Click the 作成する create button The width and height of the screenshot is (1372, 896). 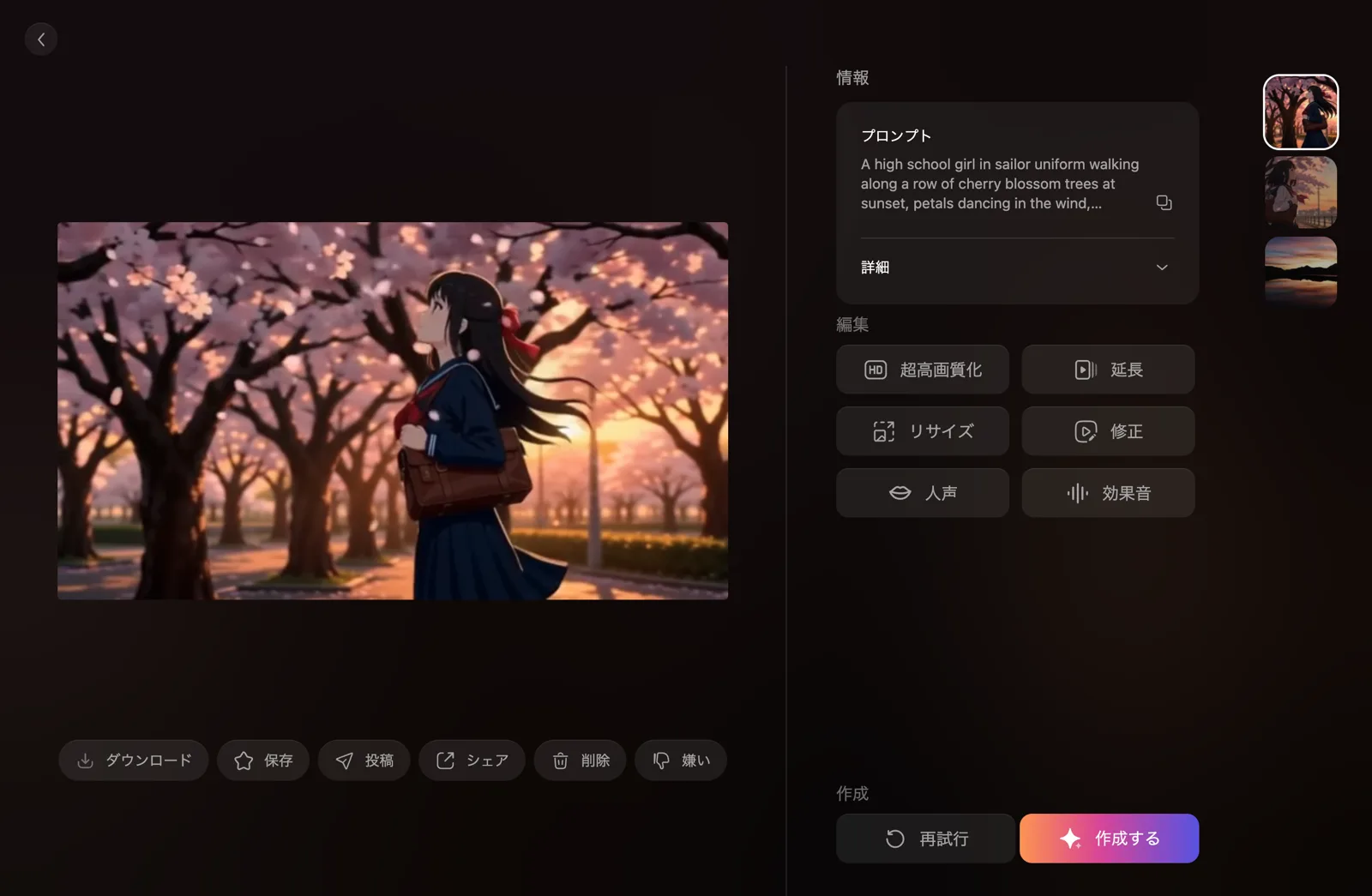tap(1109, 839)
